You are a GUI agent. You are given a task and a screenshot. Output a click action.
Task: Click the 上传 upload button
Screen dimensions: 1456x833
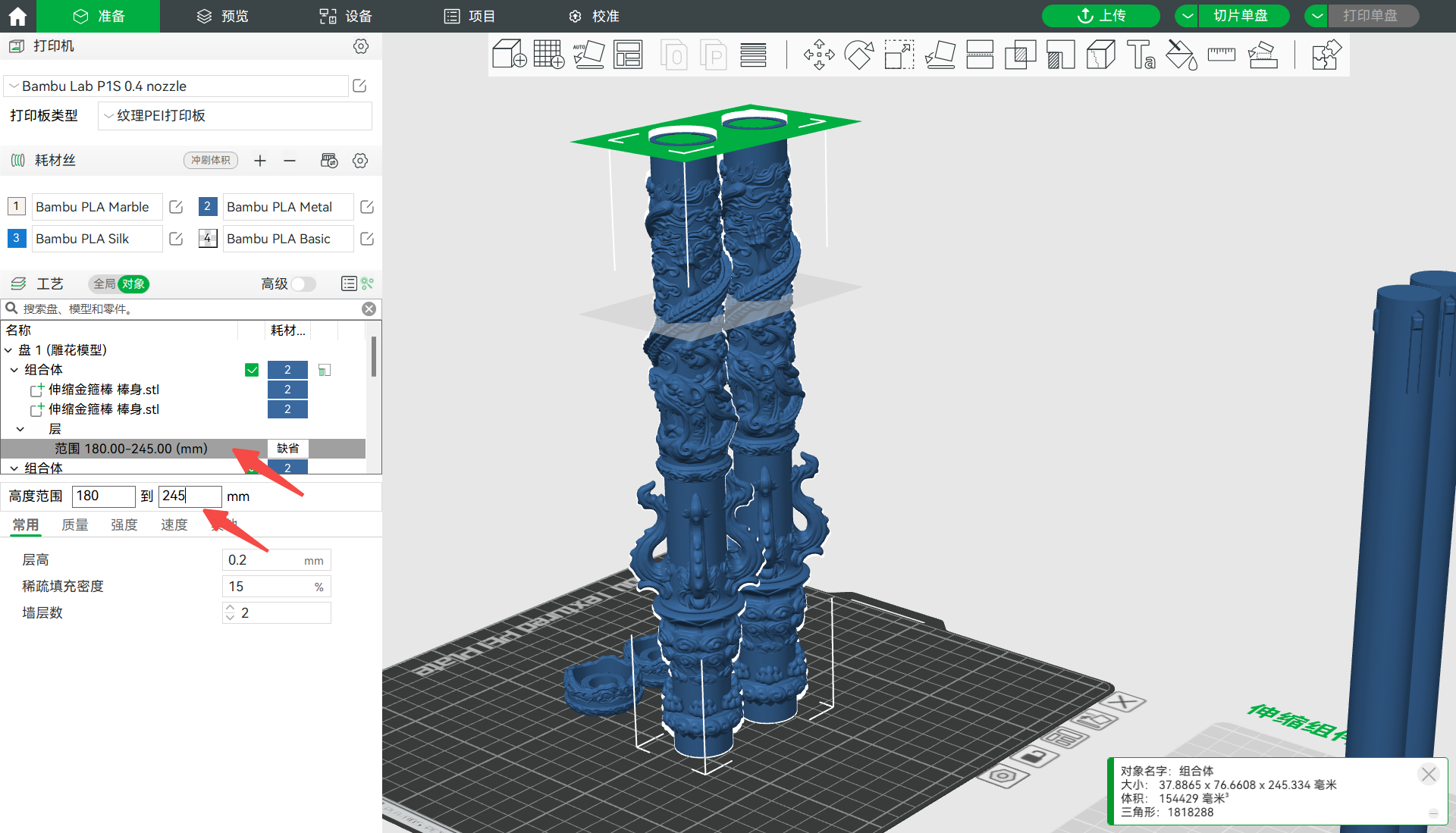click(1101, 16)
